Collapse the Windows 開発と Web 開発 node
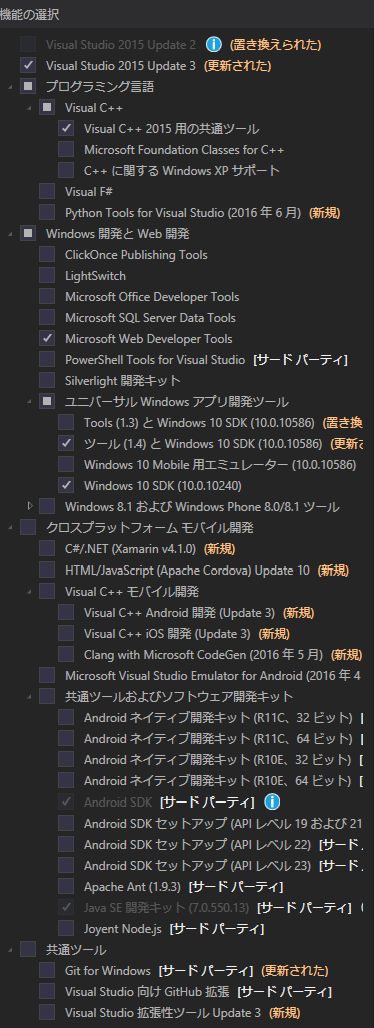Image resolution: width=374 pixels, height=1028 pixels. [x=11, y=234]
